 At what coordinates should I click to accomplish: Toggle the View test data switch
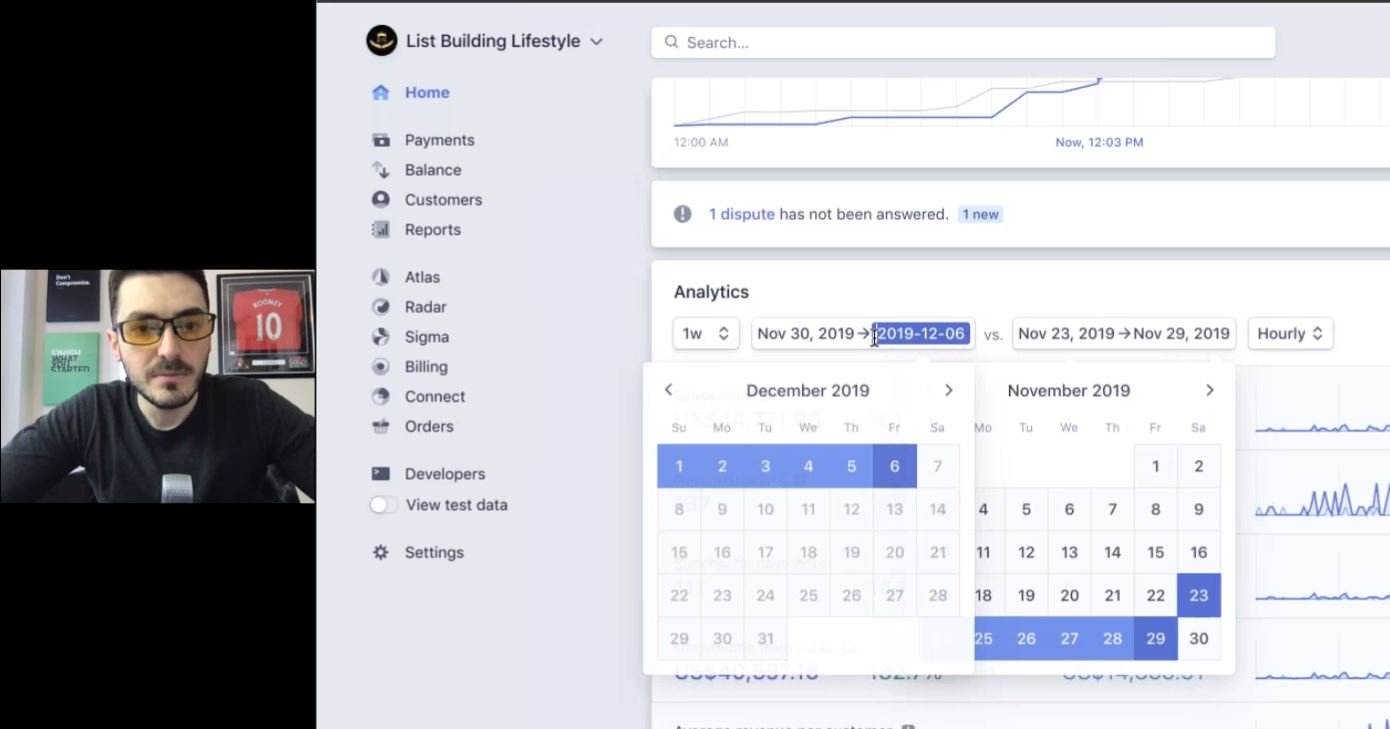(383, 505)
